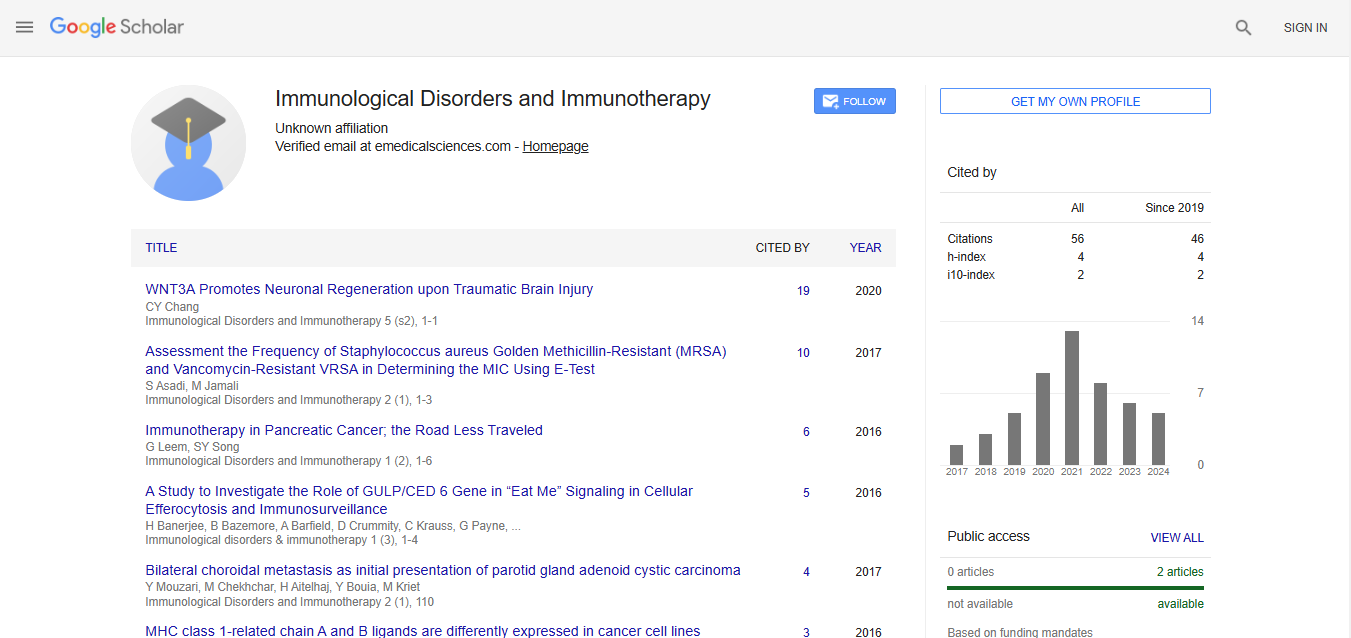Open citation count 19 for WNT3A paper

803,291
